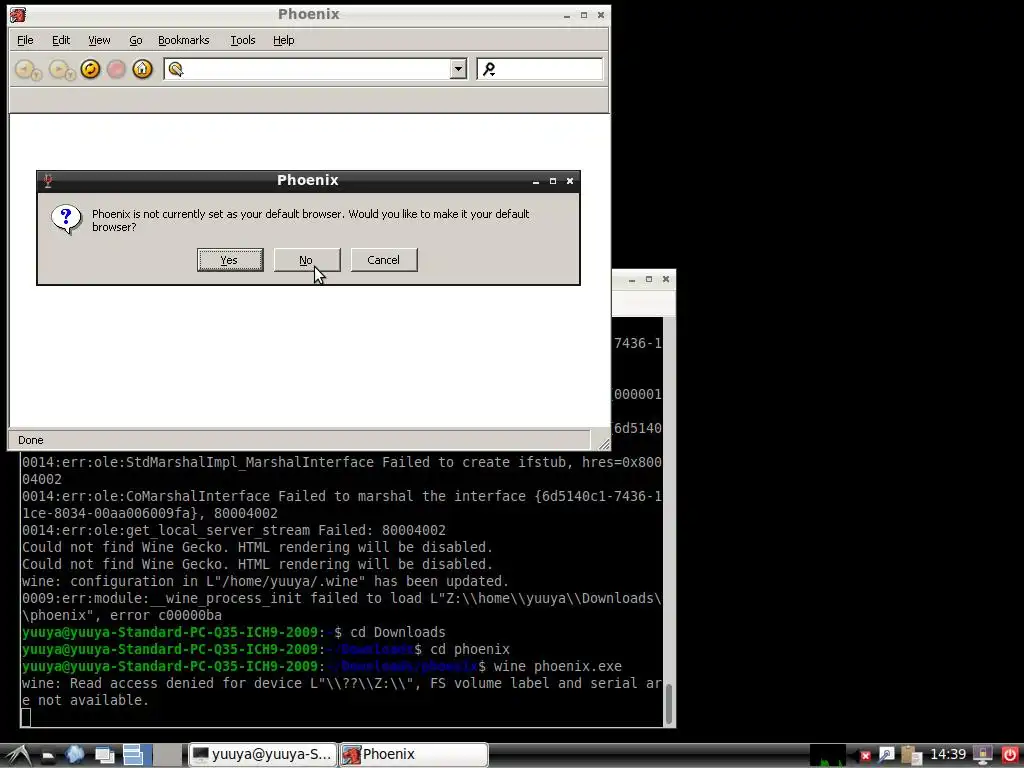The image size is (1024, 768).
Task: Switch to the first workspace in pager
Action: (x=137, y=755)
